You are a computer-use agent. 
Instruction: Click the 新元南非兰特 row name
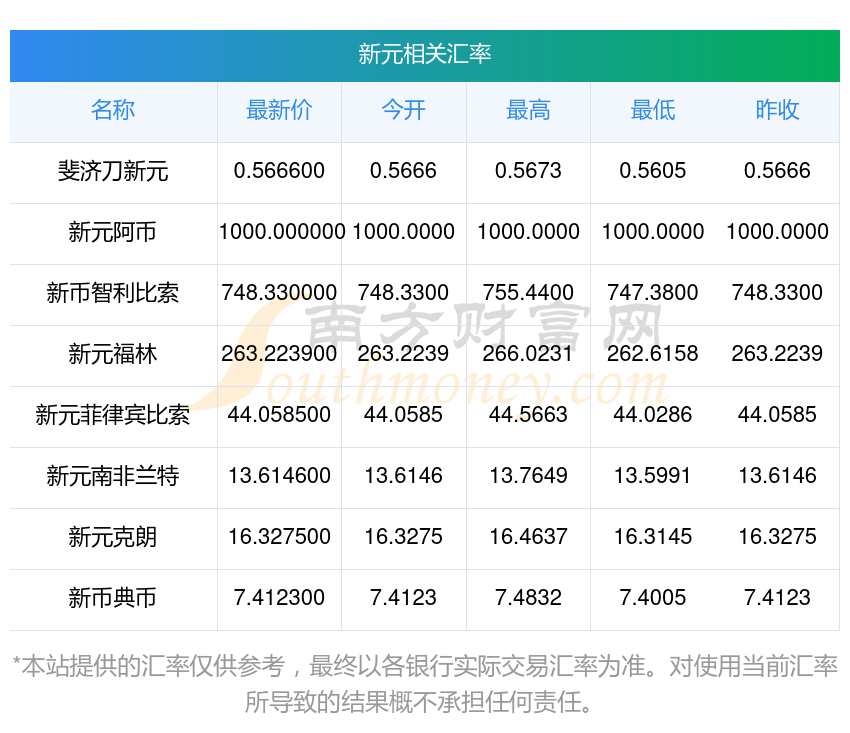click(113, 476)
